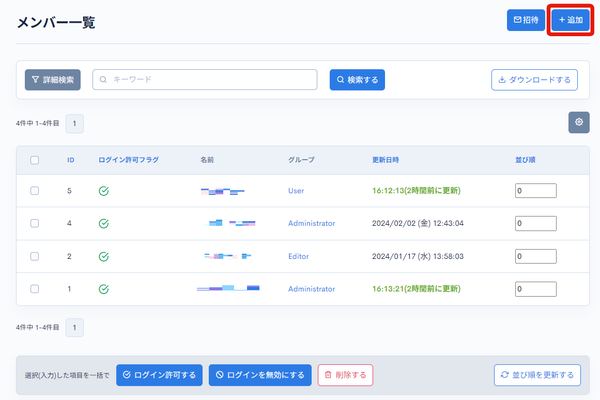The image size is (600, 400).
Task: Click the sort order field for ID 5
Action: point(536,191)
